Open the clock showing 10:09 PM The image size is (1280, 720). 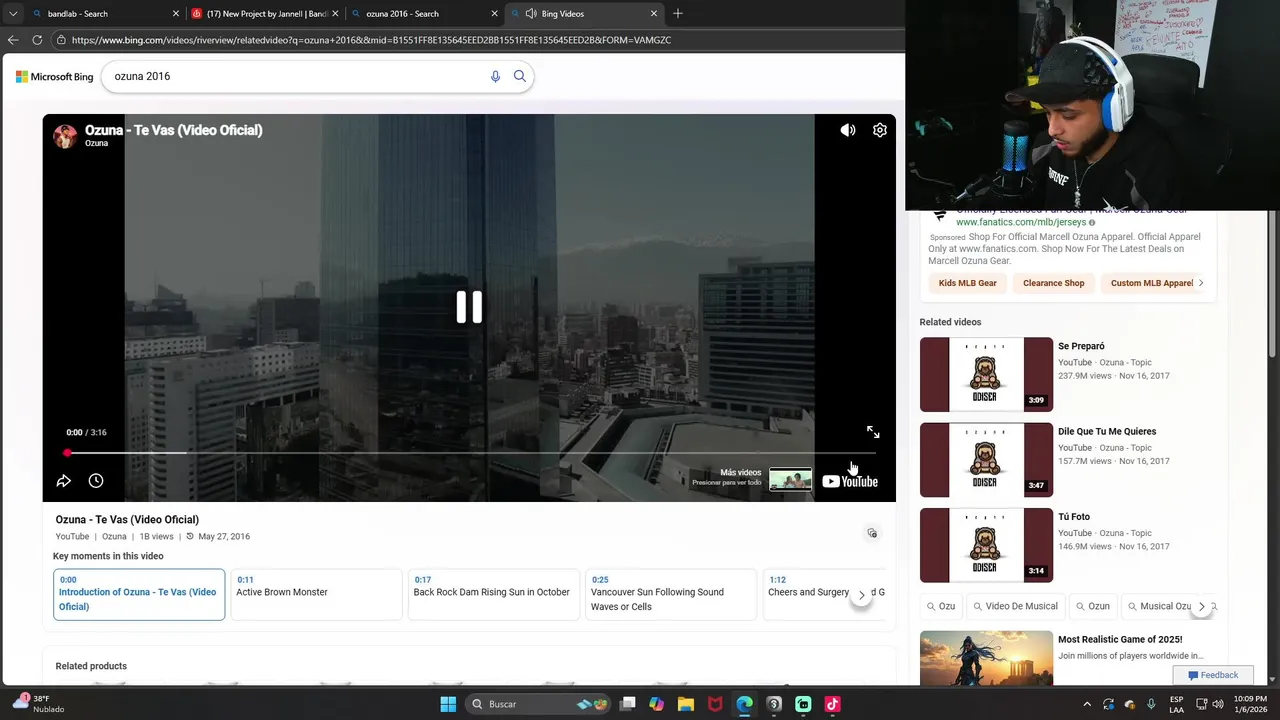pyautogui.click(x=1250, y=704)
